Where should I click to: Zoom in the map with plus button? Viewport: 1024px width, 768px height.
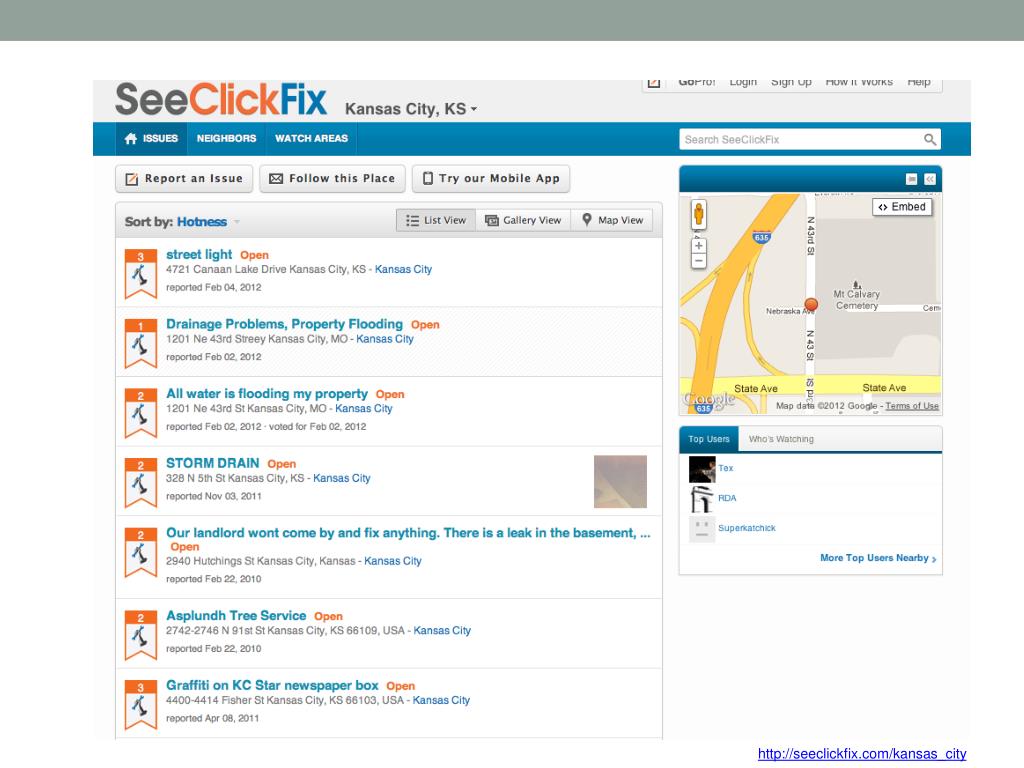[699, 246]
